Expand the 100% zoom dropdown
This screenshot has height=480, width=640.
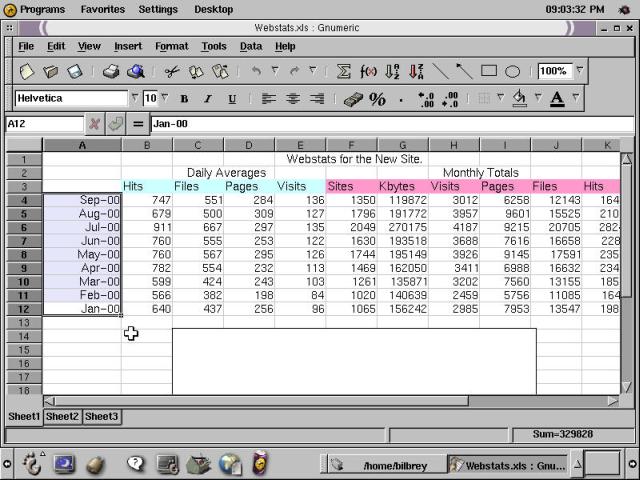click(579, 71)
